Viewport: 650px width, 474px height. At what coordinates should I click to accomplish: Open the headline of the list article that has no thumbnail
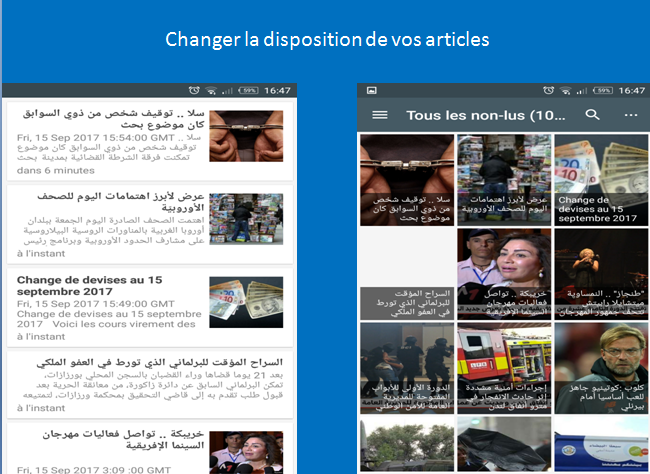click(160, 363)
